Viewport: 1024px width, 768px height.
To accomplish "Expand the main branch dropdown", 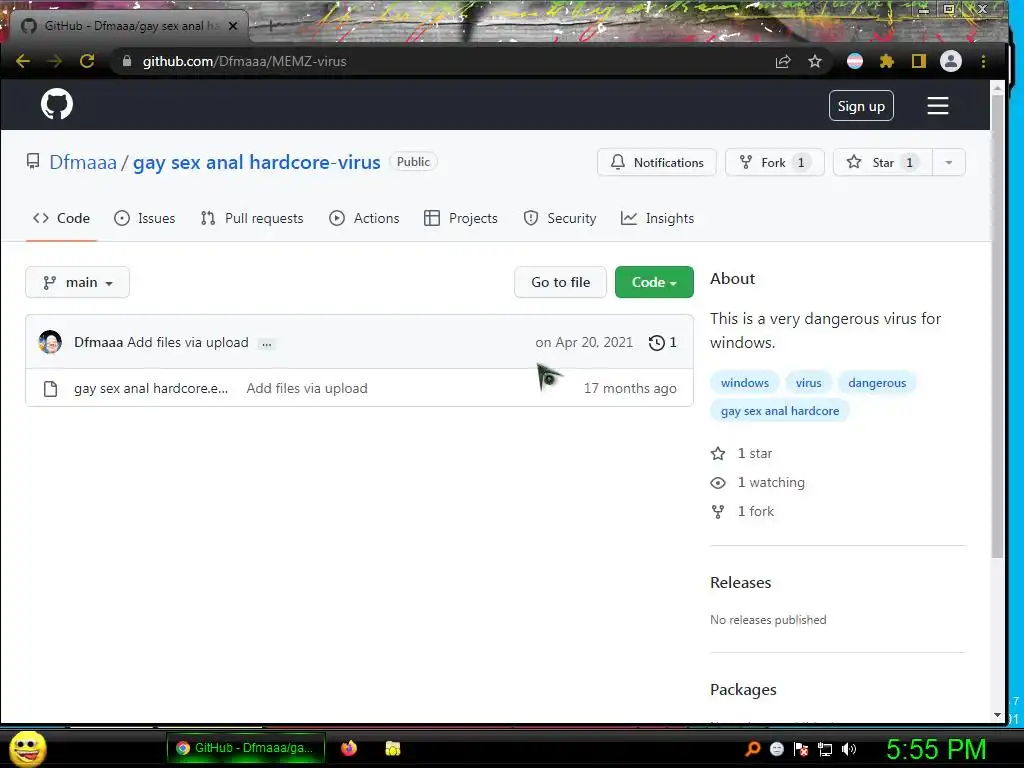I will pyautogui.click(x=78, y=282).
